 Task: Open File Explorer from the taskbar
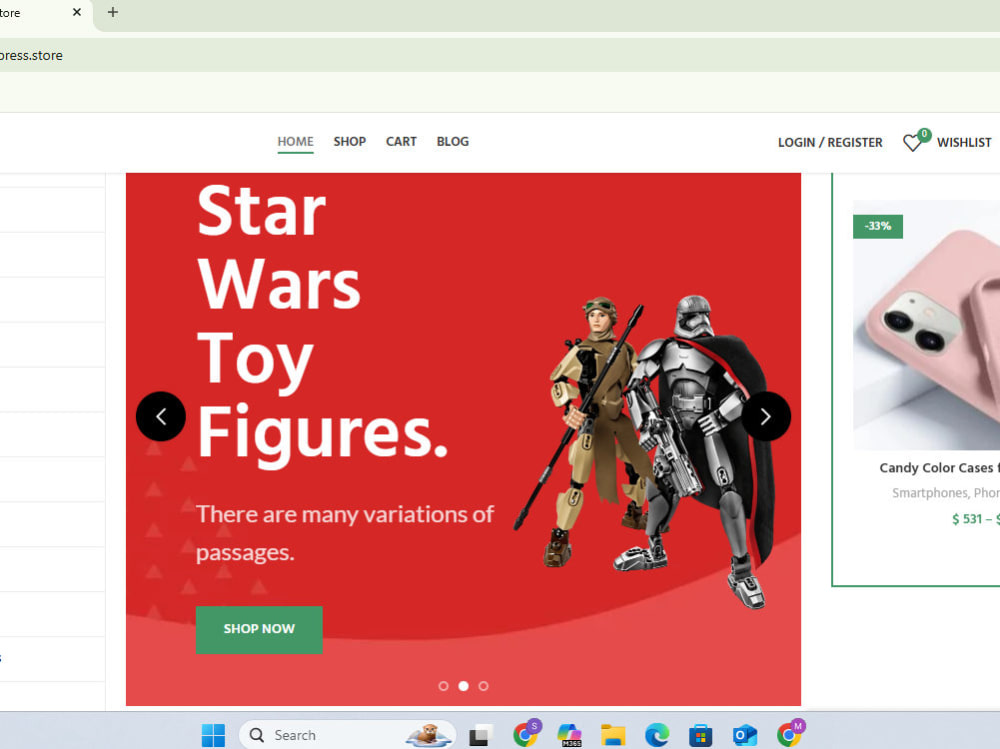point(613,735)
